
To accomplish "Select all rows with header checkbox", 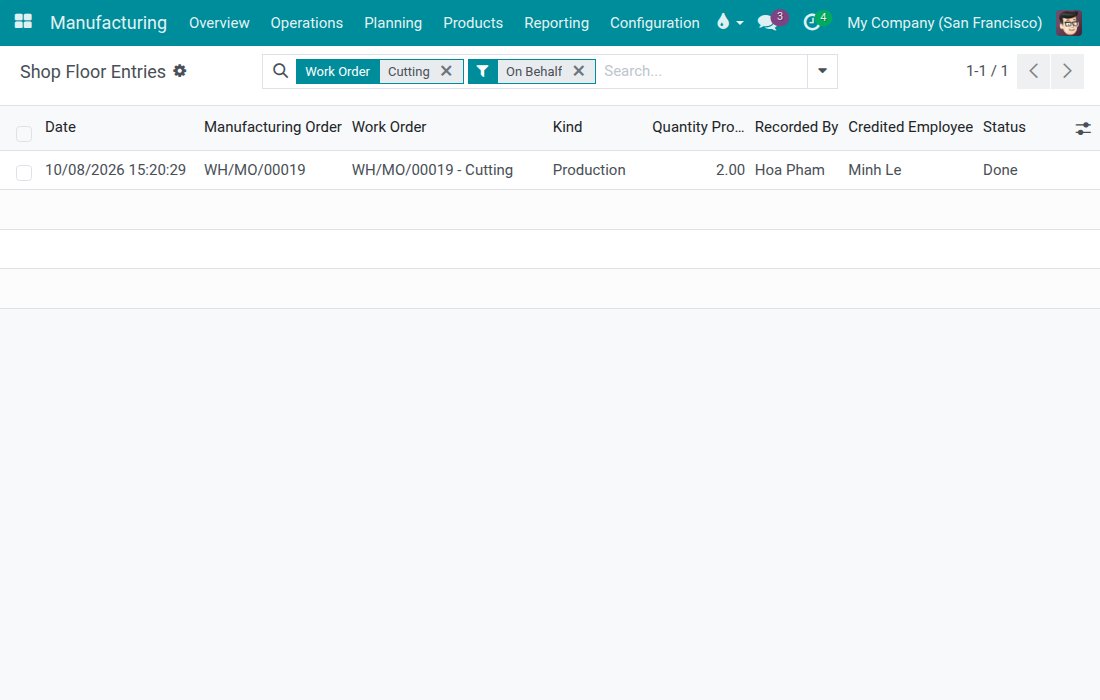I will [x=24, y=133].
